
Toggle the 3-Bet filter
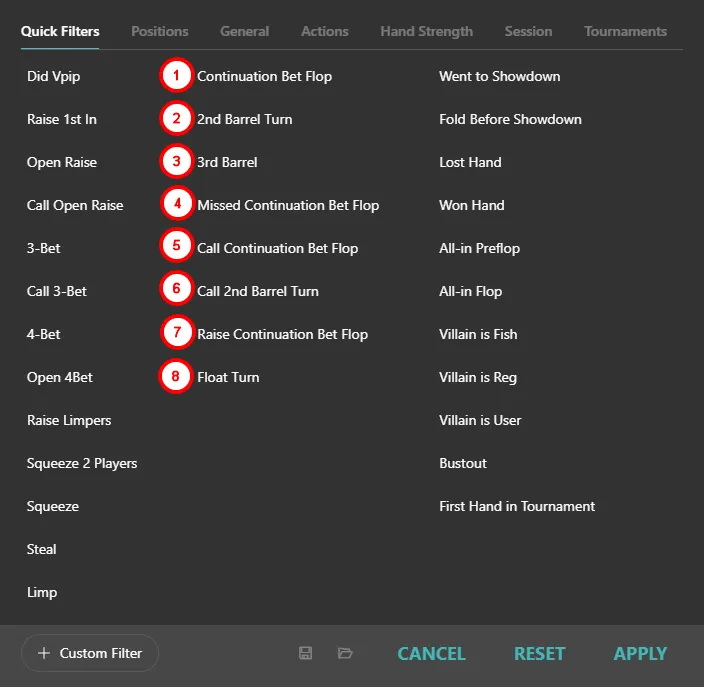pyautogui.click(x=44, y=248)
